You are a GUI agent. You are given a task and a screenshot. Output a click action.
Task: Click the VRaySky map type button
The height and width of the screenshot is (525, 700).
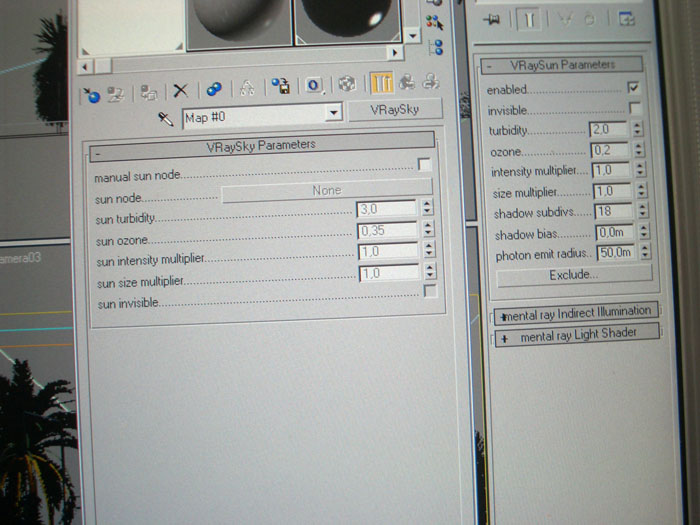395,110
